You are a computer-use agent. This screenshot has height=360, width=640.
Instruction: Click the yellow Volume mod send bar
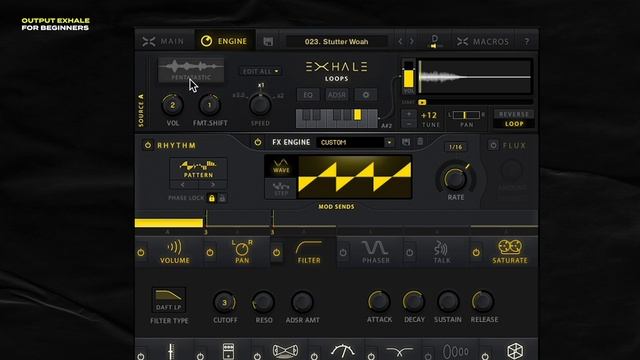[x=169, y=223]
